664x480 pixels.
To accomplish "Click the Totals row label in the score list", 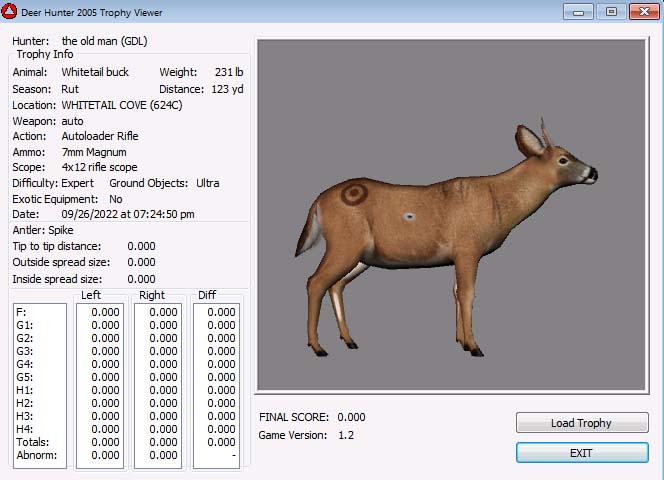I will 31,442.
